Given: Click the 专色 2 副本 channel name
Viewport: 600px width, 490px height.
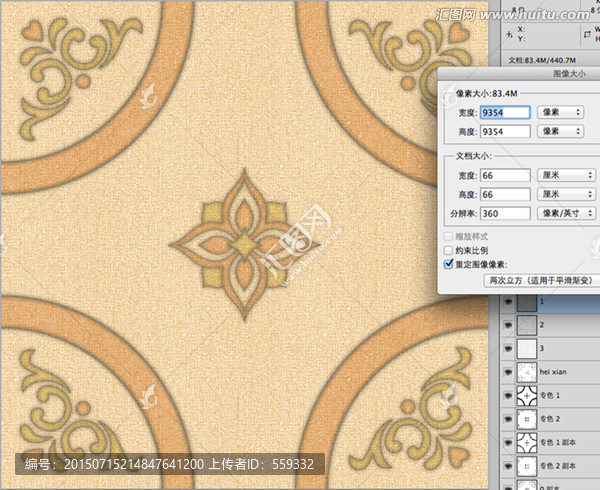Looking at the screenshot, I should click(558, 466).
